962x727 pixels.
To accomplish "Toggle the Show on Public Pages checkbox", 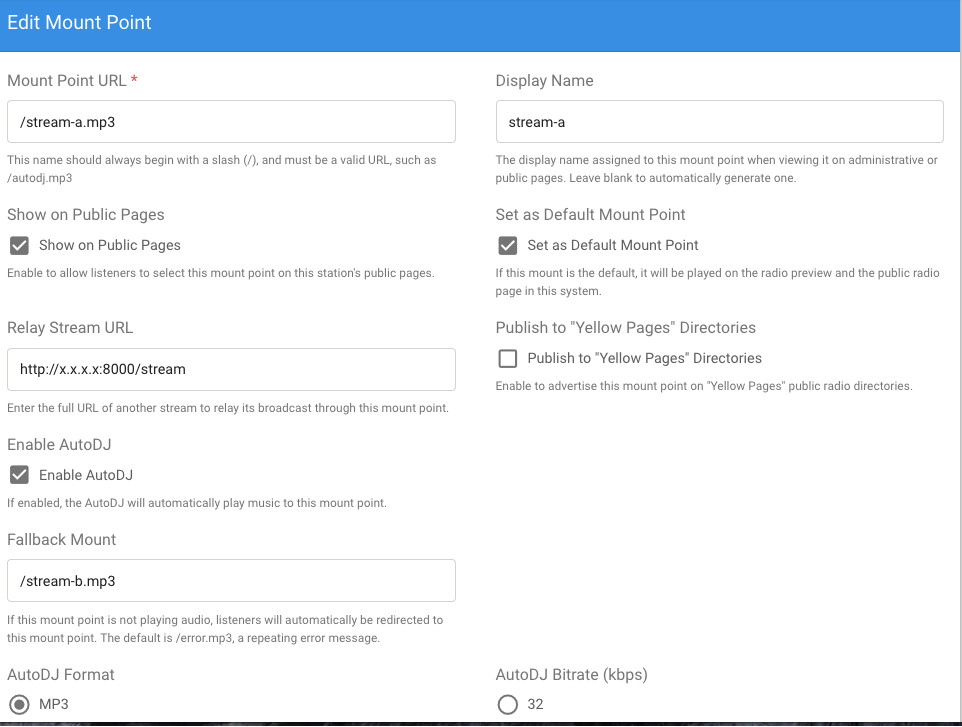I will (x=19, y=245).
